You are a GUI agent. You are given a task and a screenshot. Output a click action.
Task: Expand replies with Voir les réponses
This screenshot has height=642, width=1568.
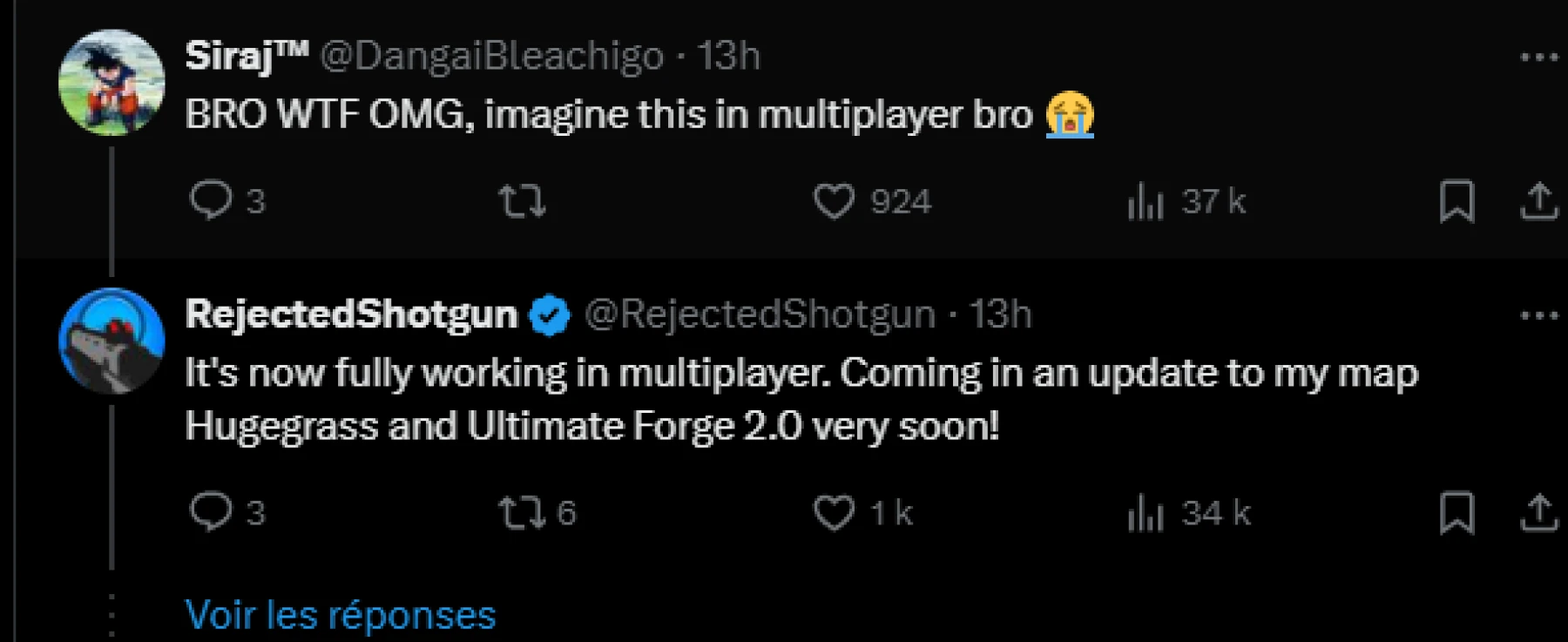[x=341, y=615]
